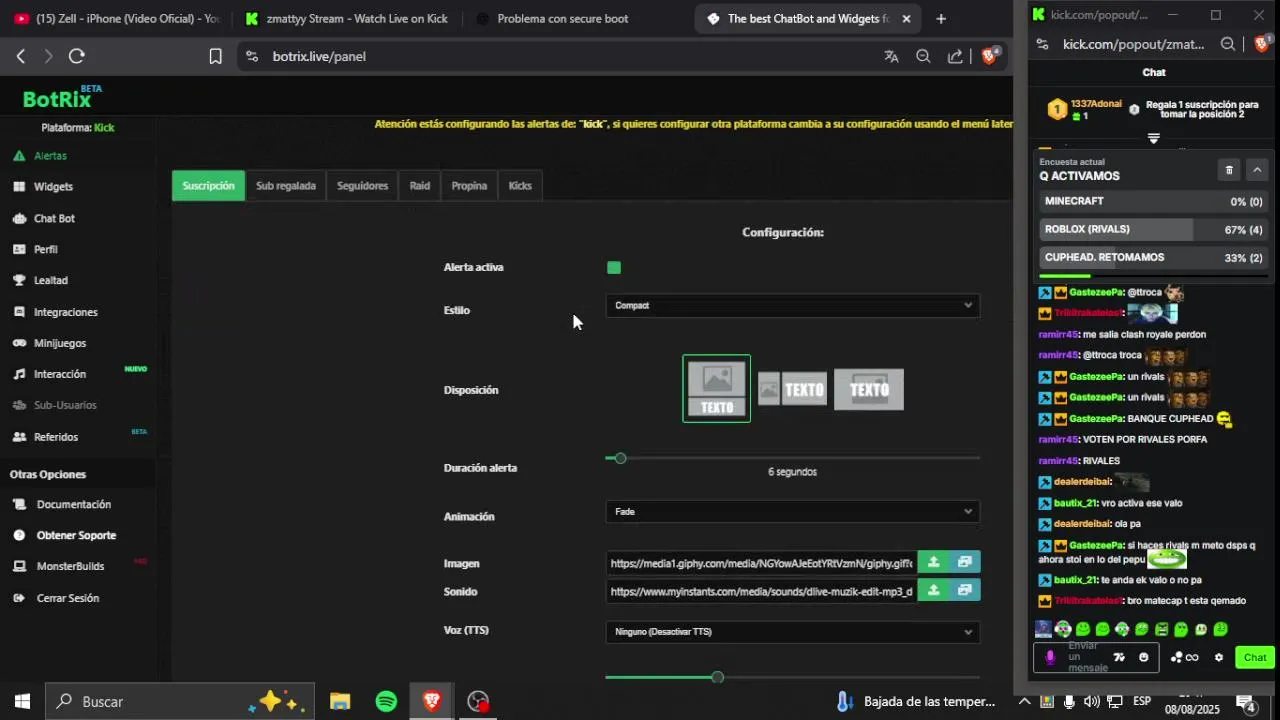This screenshot has width=1280, height=720.
Task: Open the Alertas sidebar icon
Action: pos(19,156)
